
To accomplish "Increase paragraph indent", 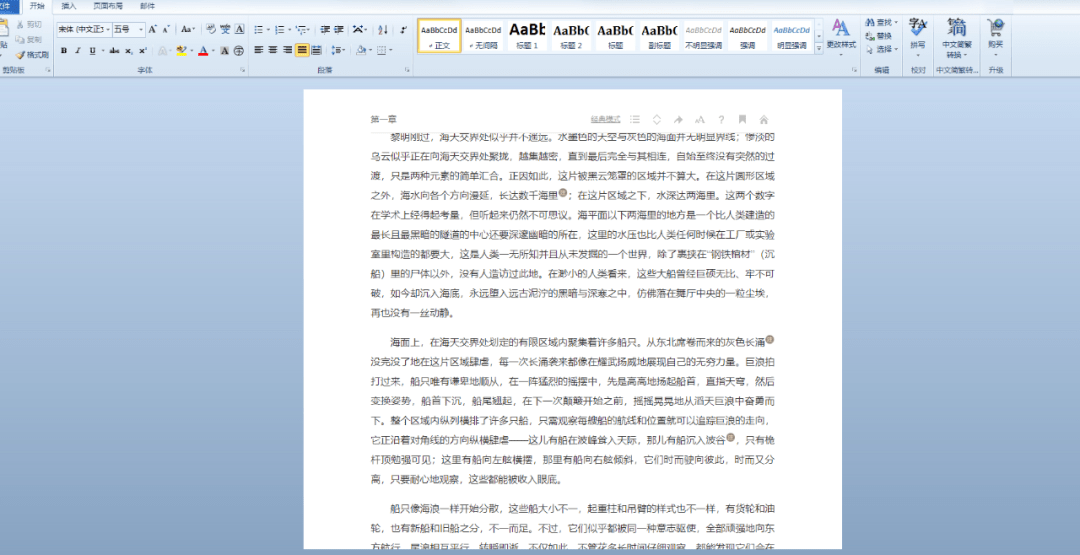I will [x=338, y=30].
